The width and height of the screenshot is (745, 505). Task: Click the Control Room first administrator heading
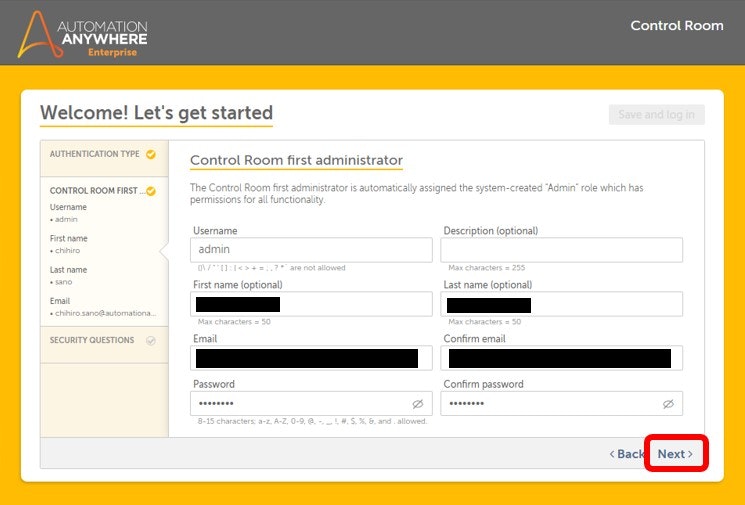pos(296,160)
